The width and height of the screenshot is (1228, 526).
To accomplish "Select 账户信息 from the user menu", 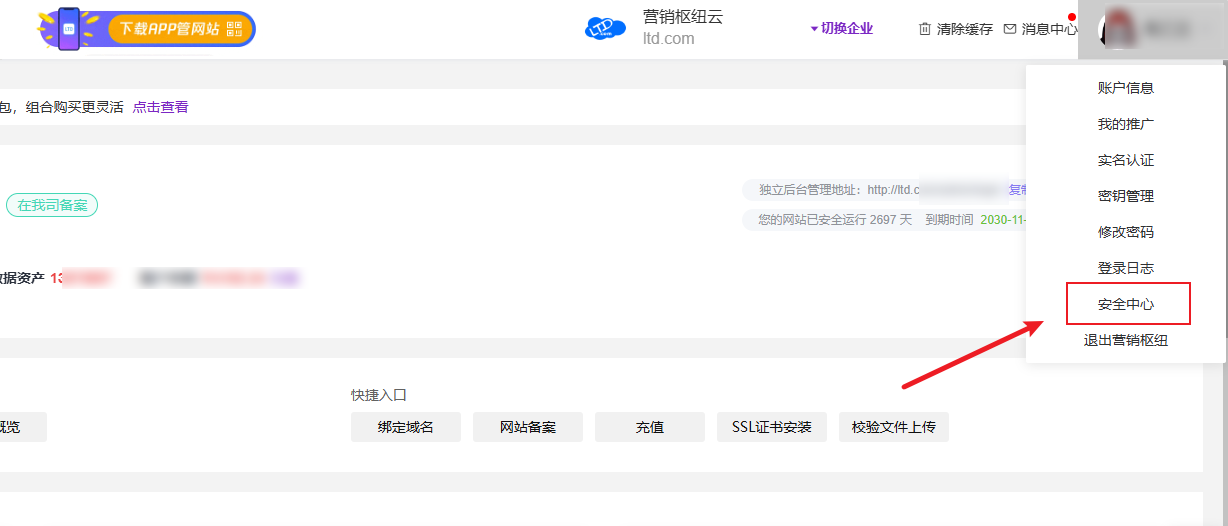I will click(1125, 88).
